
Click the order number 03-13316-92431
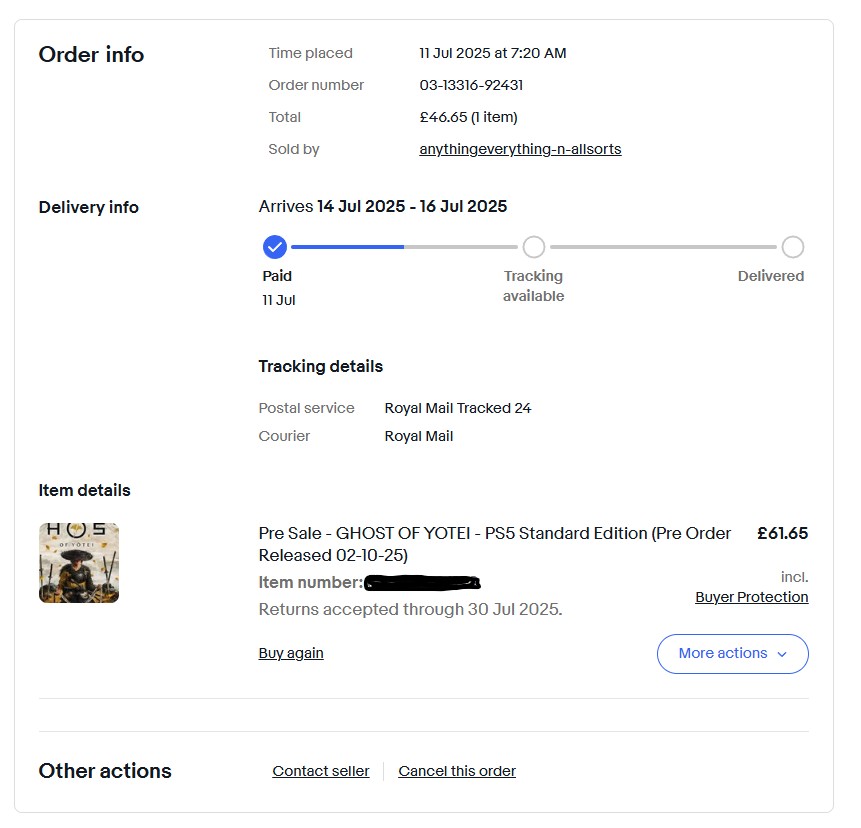[471, 85]
